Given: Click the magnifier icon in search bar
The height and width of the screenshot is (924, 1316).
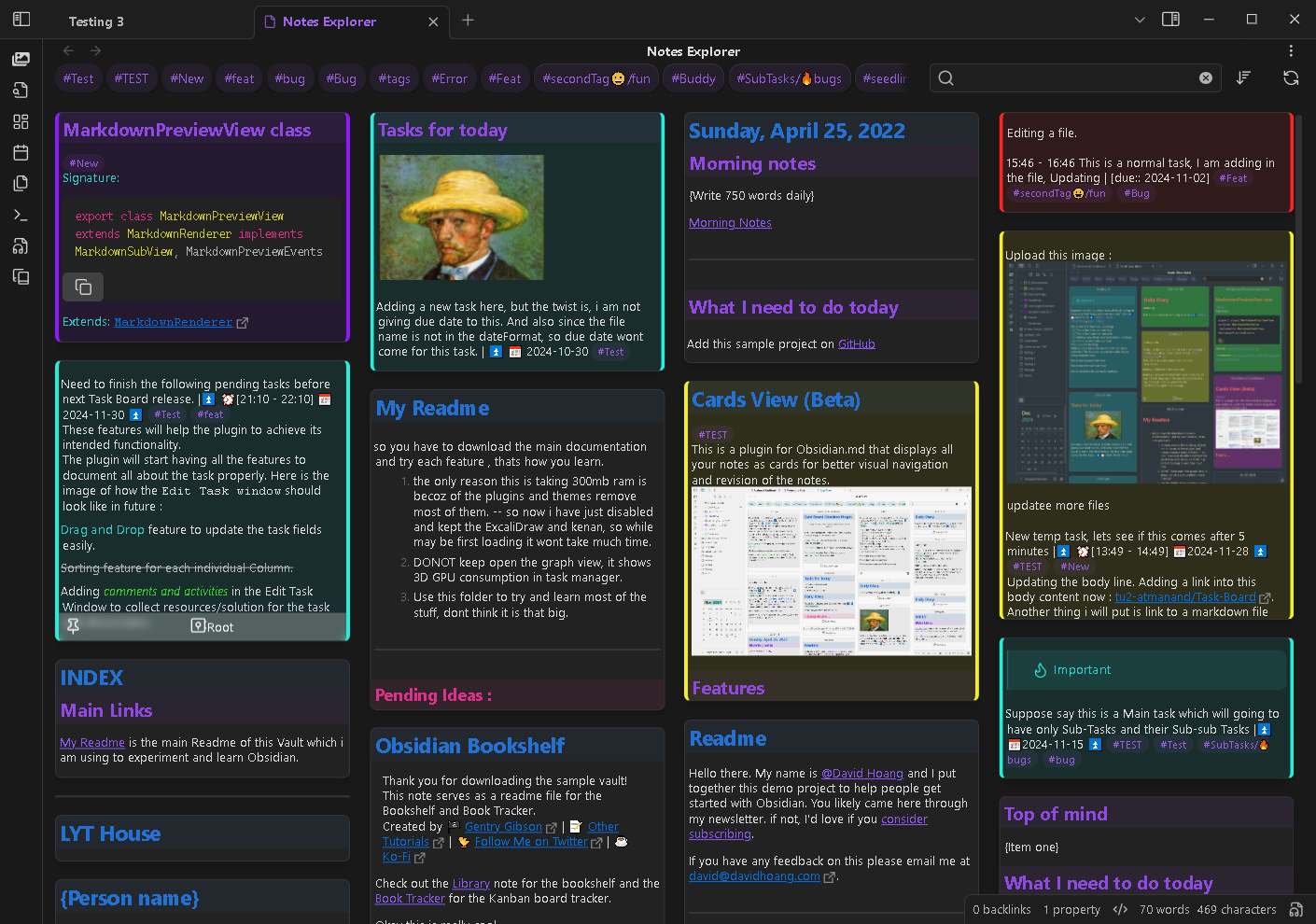Looking at the screenshot, I should pyautogui.click(x=946, y=77).
